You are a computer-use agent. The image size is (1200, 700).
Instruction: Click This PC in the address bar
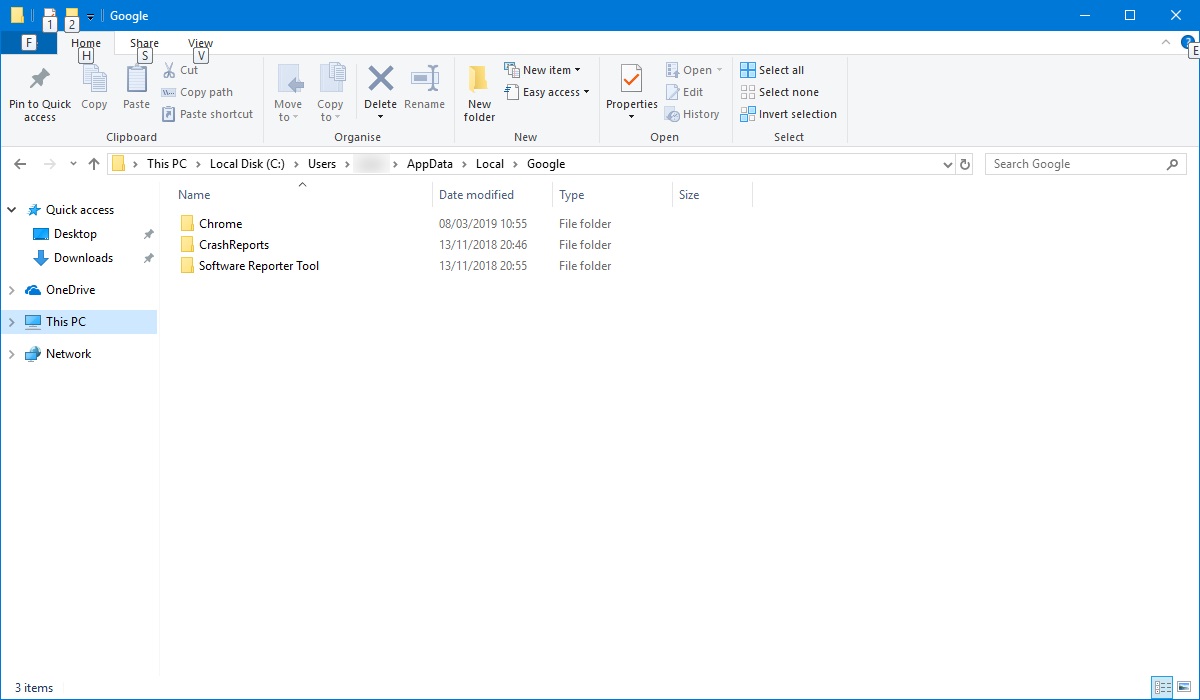[166, 164]
